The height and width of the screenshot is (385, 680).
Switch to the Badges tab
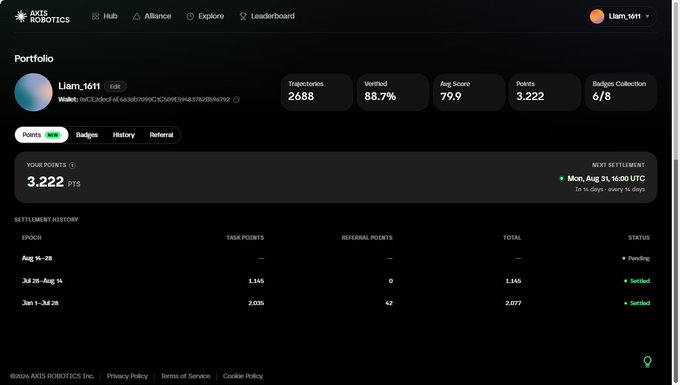click(x=87, y=135)
